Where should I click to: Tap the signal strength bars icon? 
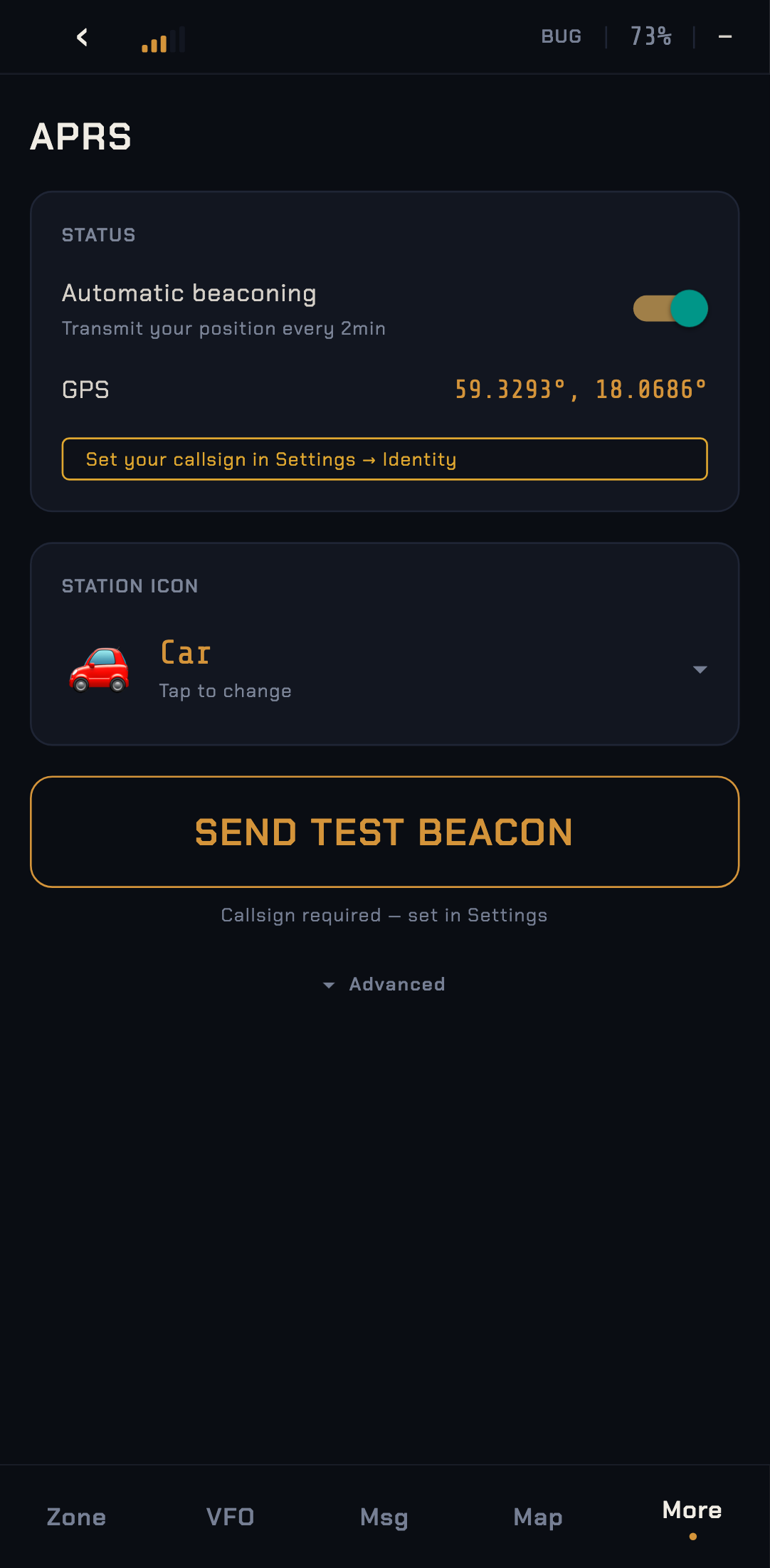tap(163, 40)
